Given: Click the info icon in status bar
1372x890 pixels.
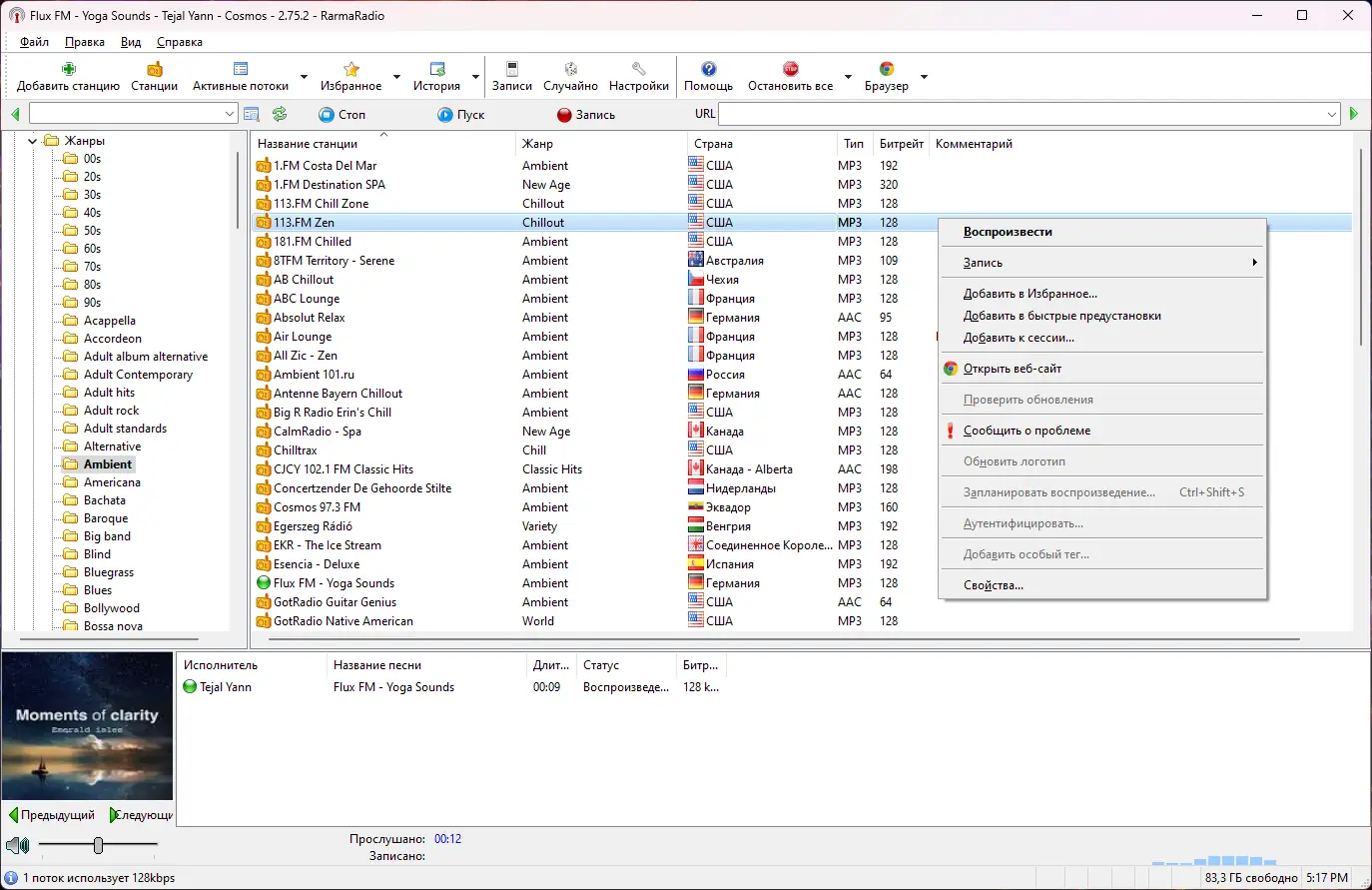Looking at the screenshot, I should click(11, 878).
